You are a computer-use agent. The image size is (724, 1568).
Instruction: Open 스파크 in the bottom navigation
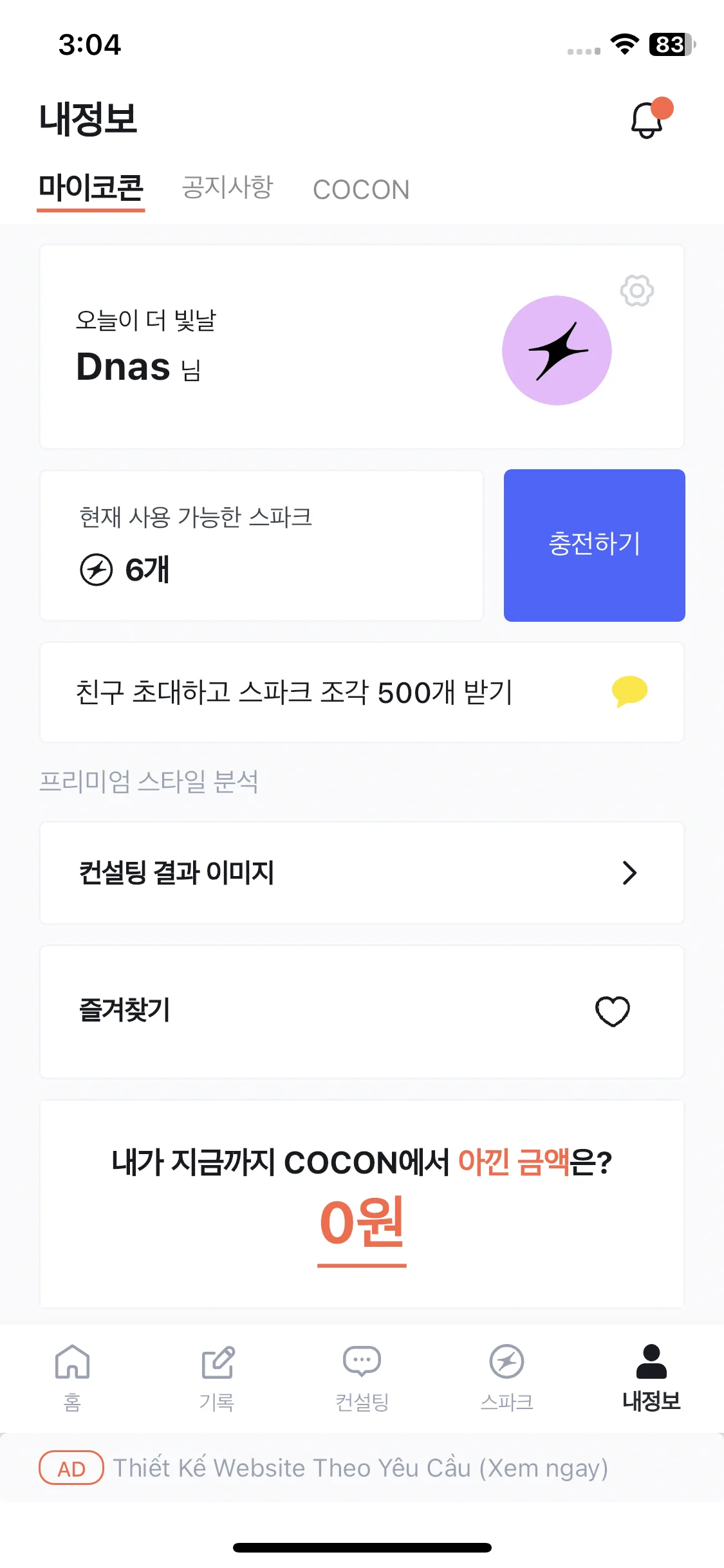click(506, 1377)
